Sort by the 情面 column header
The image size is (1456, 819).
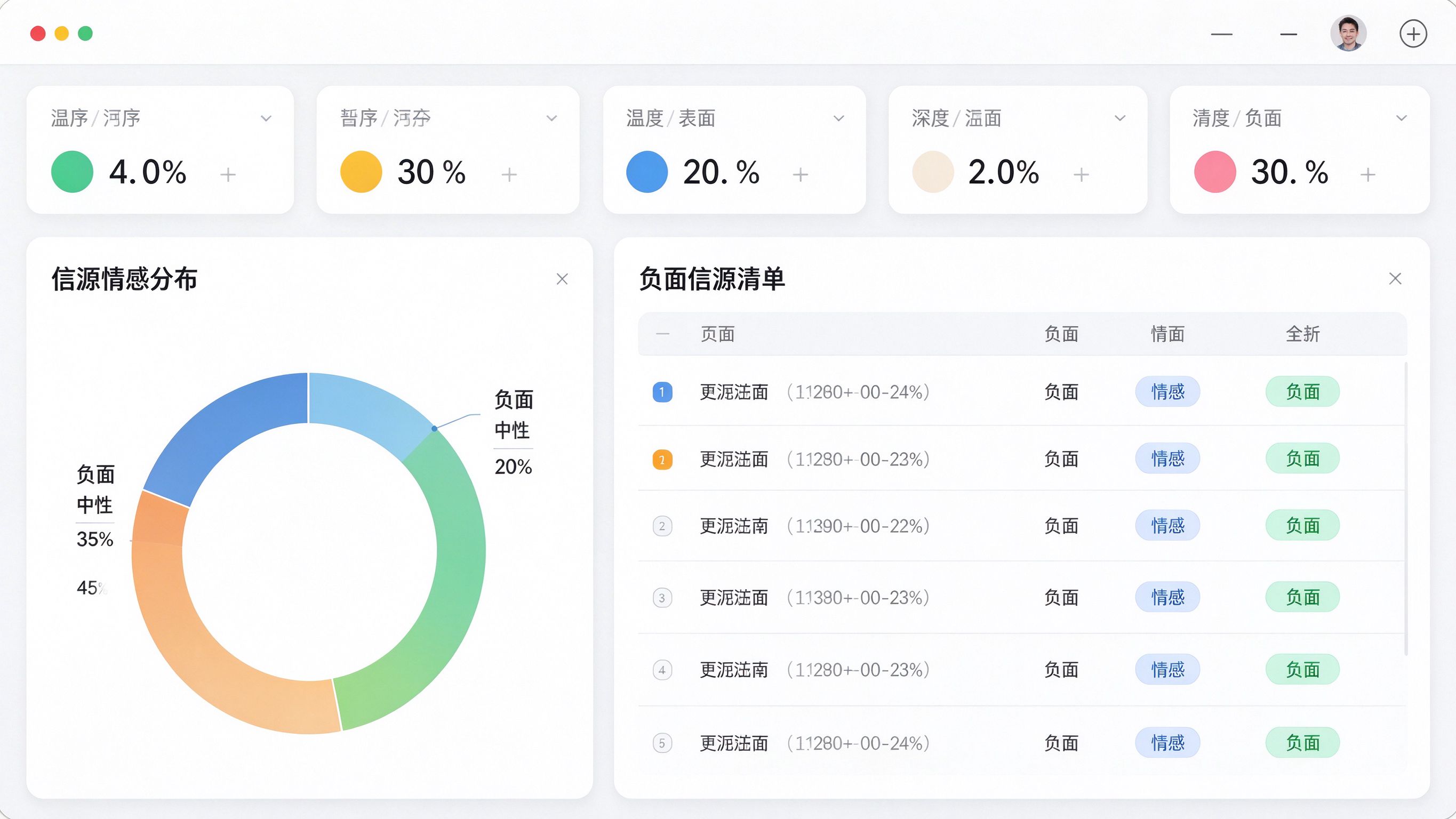click(1168, 334)
